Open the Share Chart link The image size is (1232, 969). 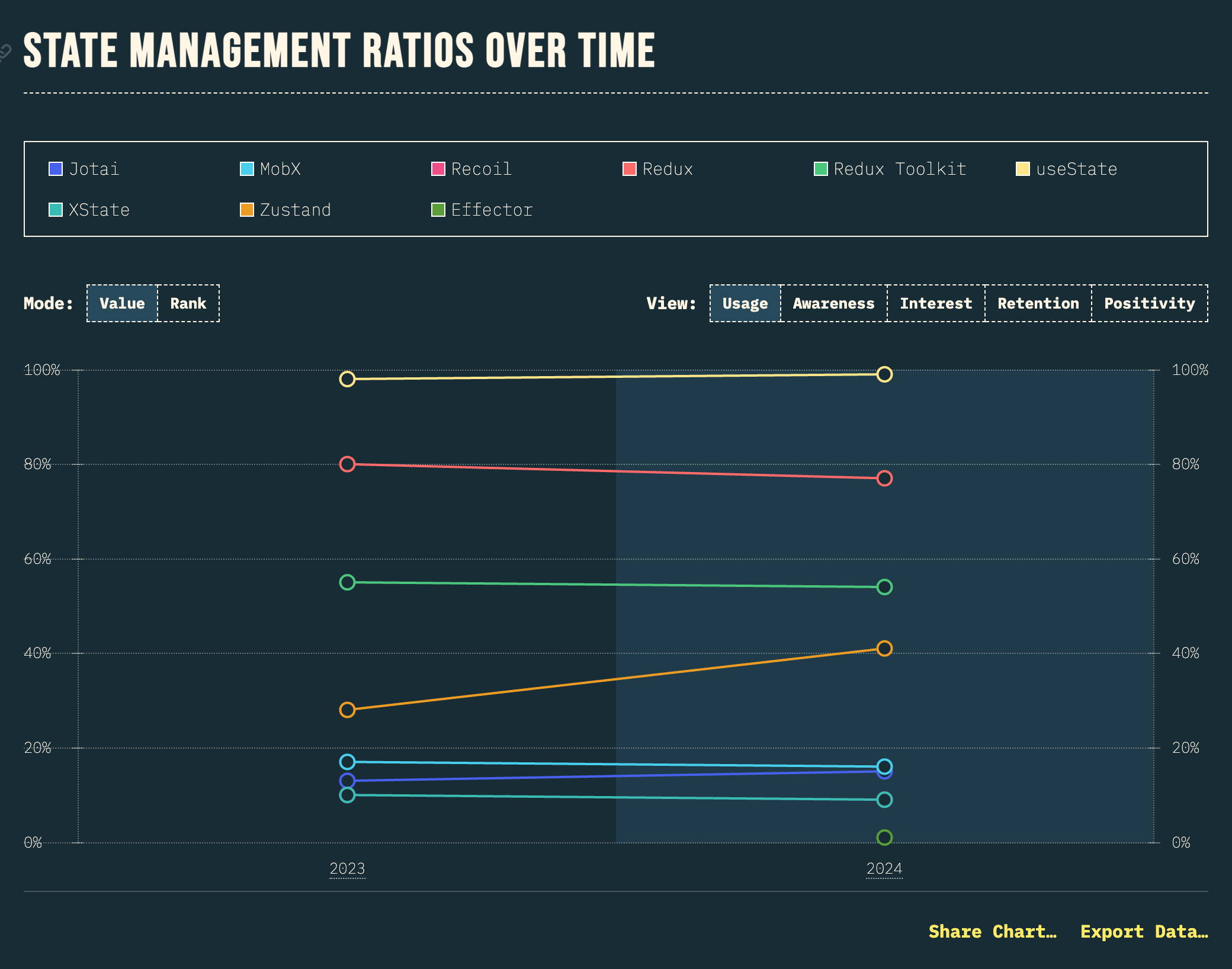point(992,932)
